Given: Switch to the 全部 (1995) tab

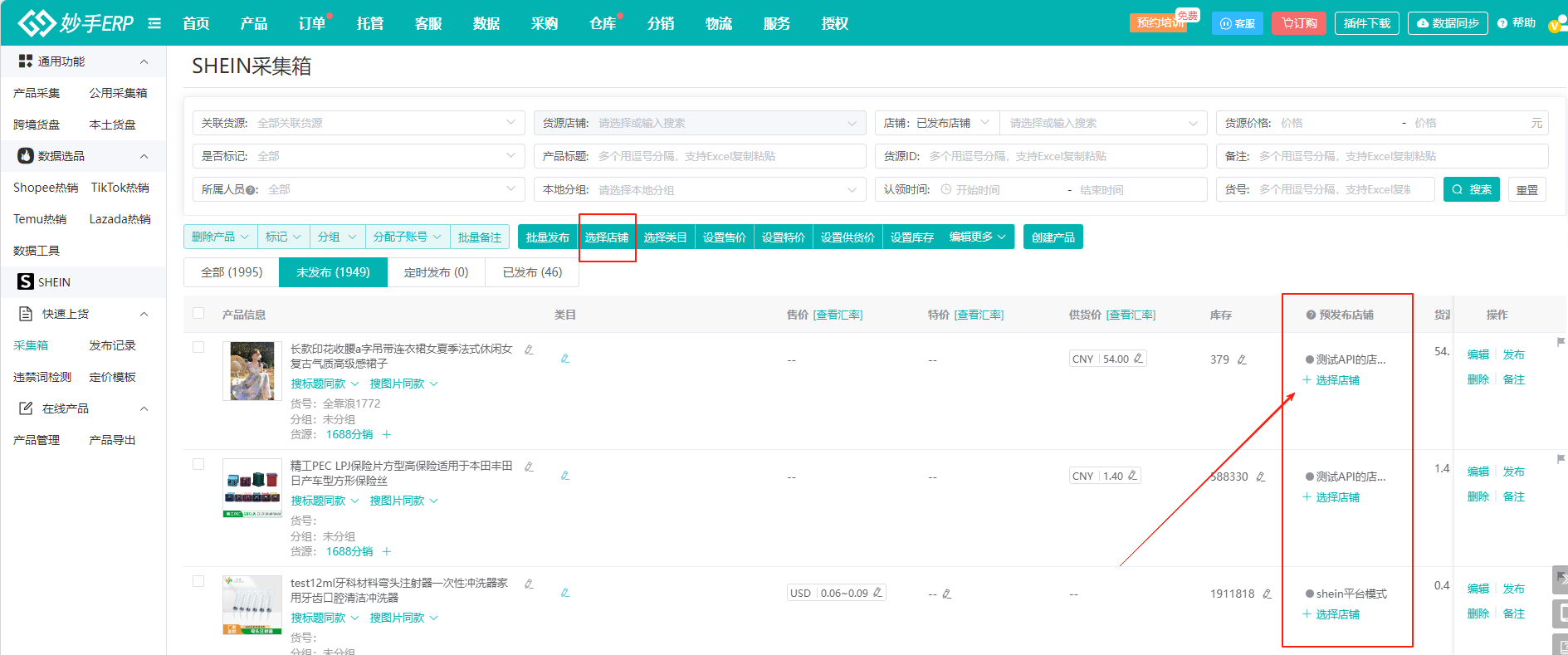Looking at the screenshot, I should (x=232, y=272).
